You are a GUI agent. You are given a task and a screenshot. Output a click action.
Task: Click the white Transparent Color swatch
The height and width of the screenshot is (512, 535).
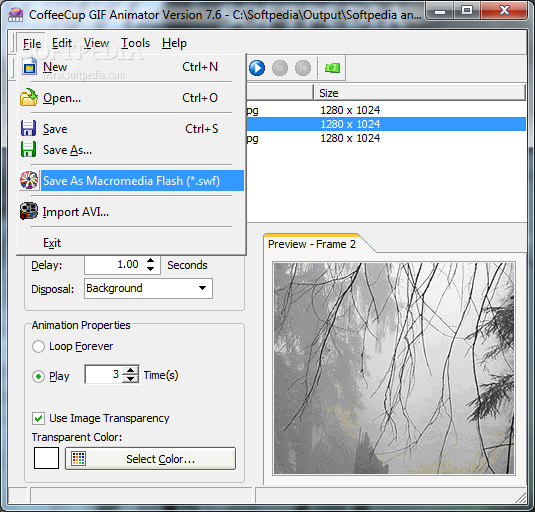click(x=46, y=458)
